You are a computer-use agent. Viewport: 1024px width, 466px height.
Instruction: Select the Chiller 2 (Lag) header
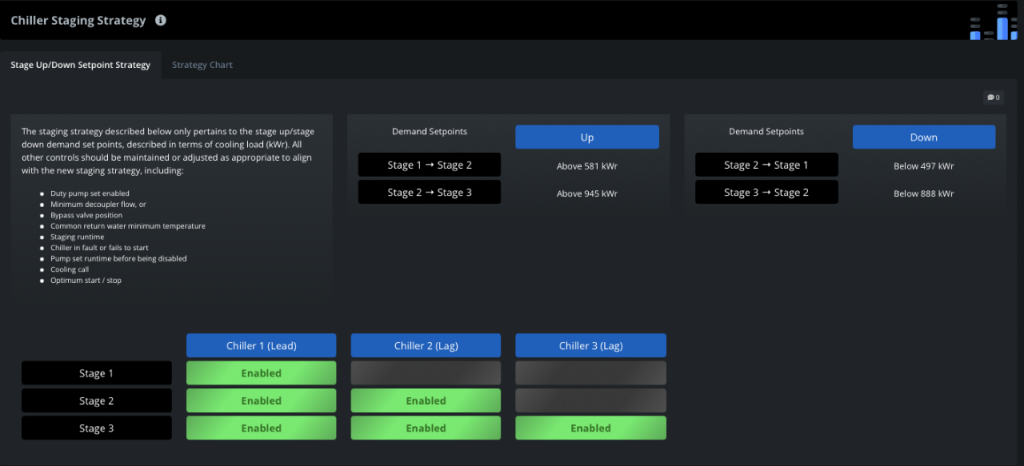tap(426, 345)
